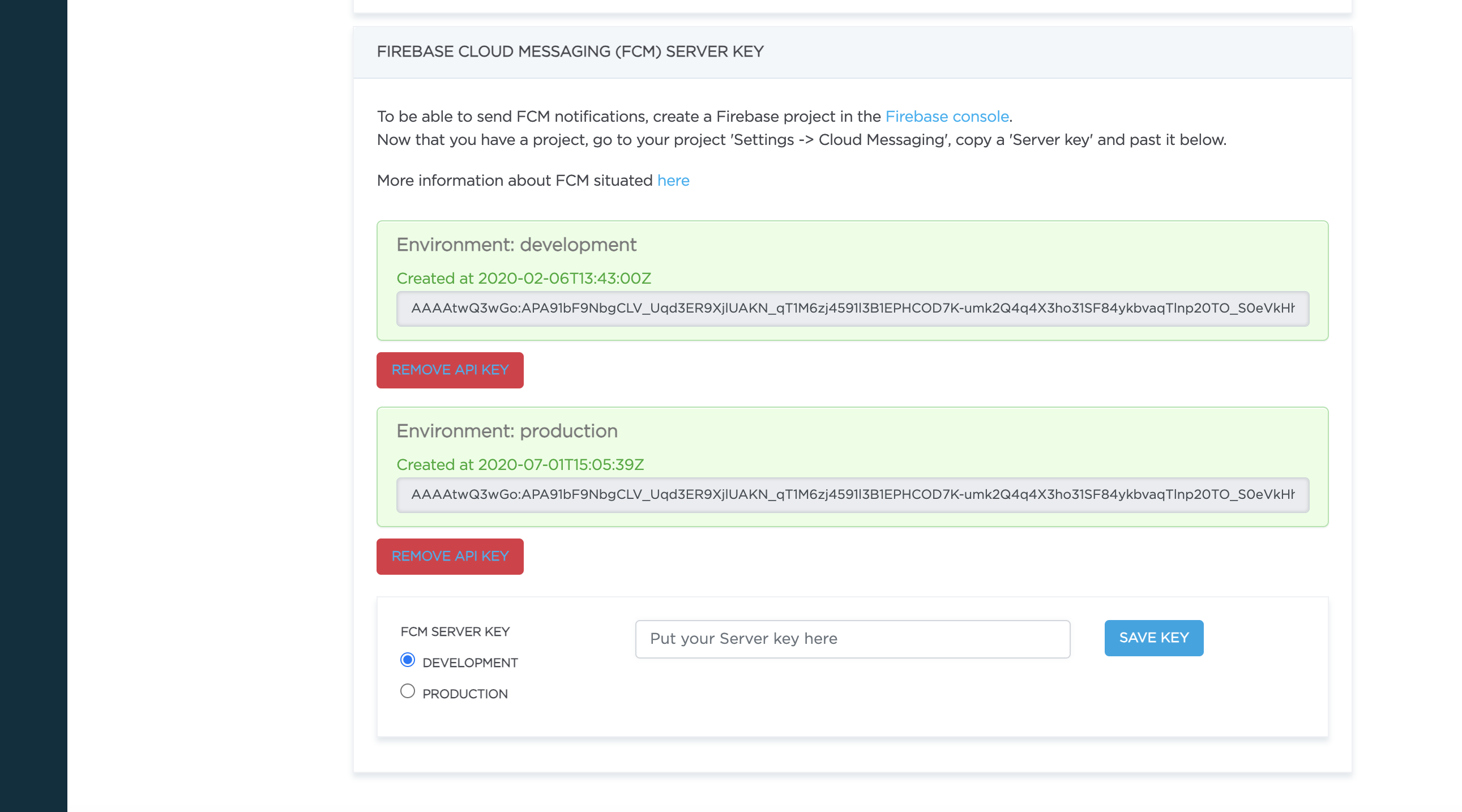Open the Firebase console link
This screenshot has height=812, width=1462.
[947, 116]
